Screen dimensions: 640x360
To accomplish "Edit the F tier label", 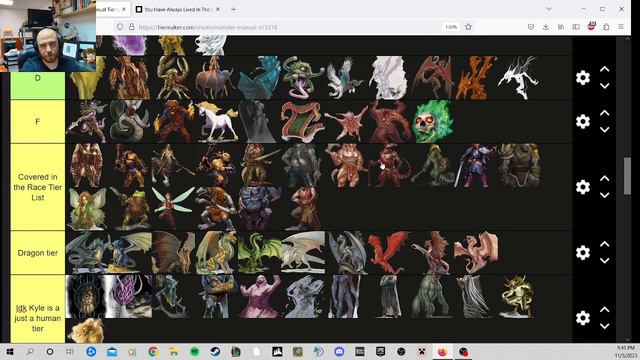I will pos(38,121).
